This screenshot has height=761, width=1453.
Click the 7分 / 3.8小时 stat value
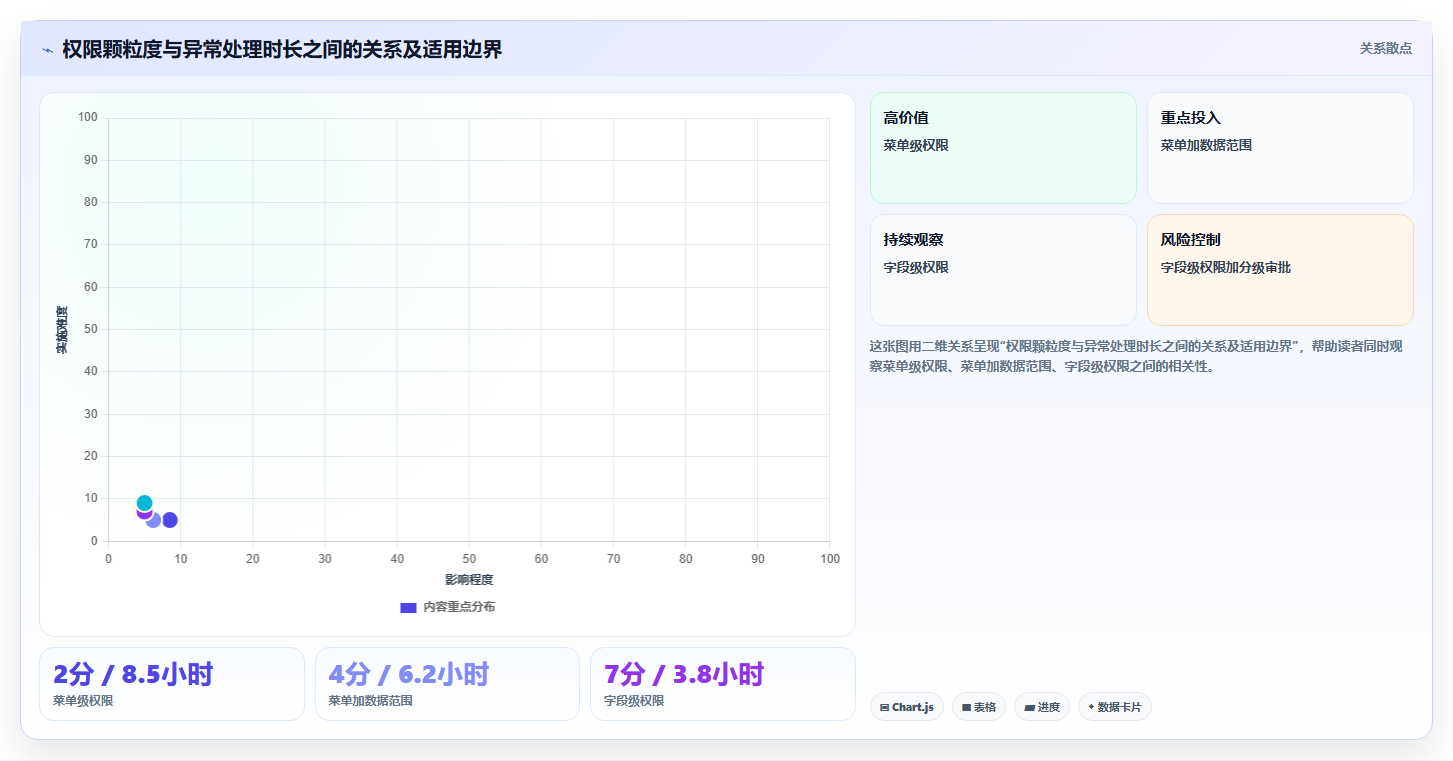pos(684,674)
